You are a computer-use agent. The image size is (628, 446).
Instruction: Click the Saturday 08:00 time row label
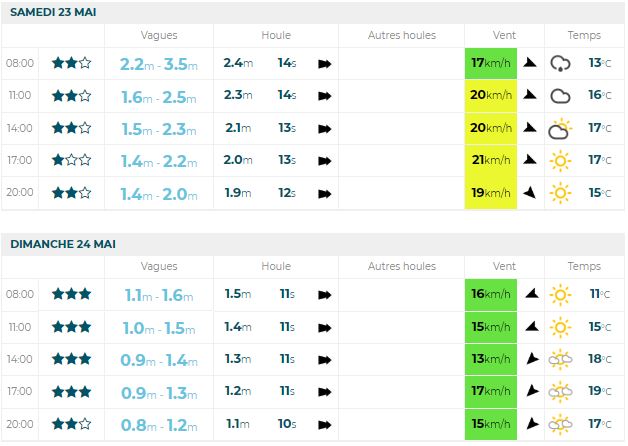20,63
